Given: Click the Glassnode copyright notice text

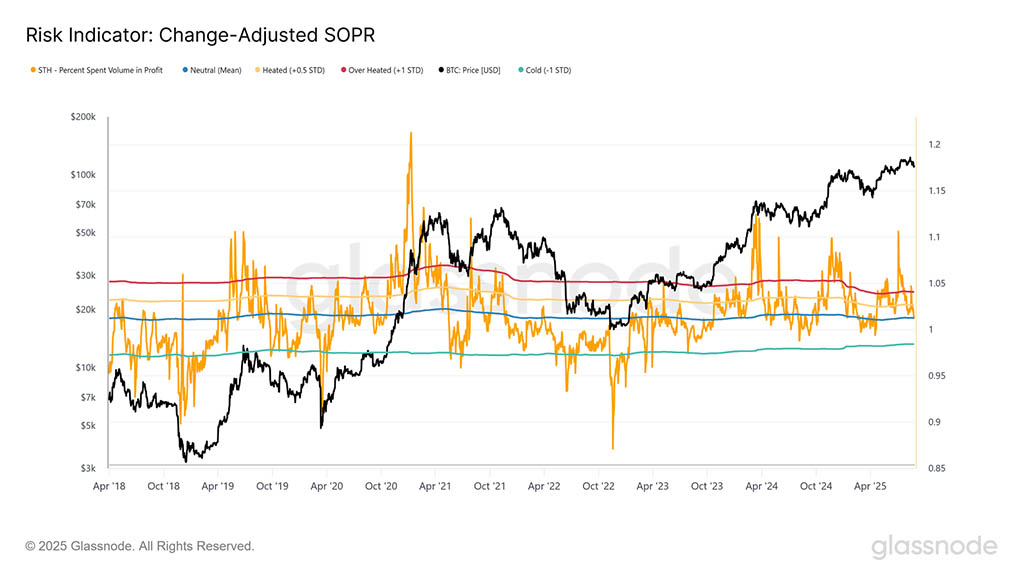Looking at the screenshot, I should (x=140, y=546).
